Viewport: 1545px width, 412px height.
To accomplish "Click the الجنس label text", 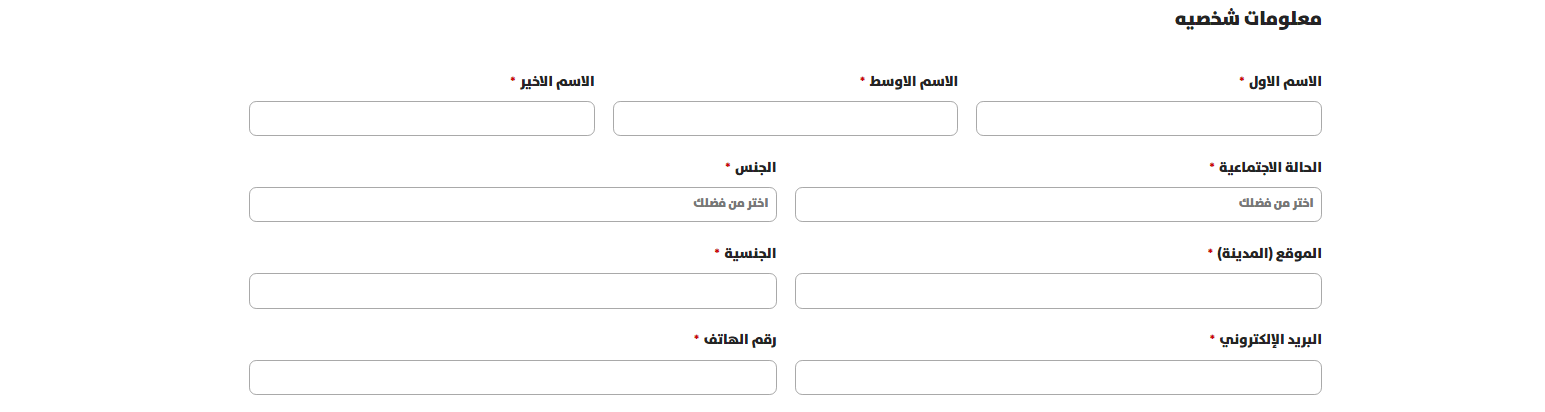I will coord(756,167).
